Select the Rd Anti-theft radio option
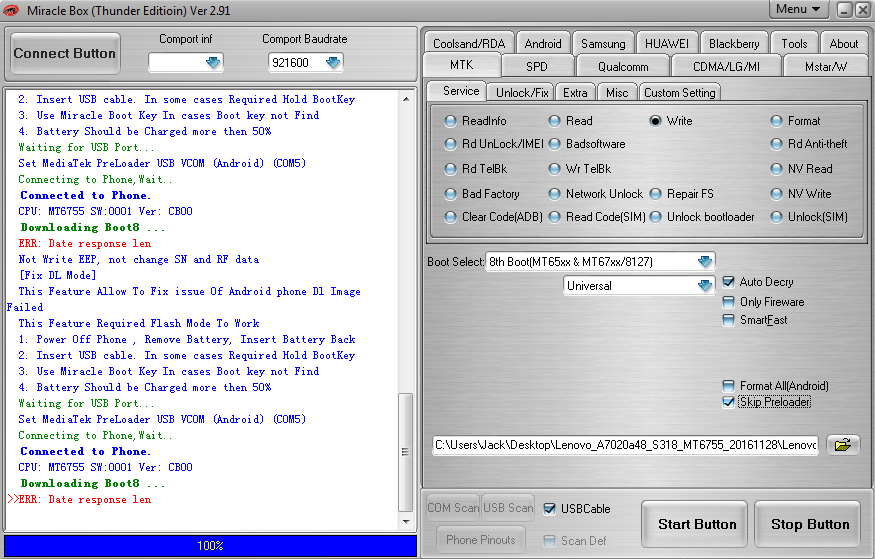The image size is (875, 559). click(x=776, y=144)
